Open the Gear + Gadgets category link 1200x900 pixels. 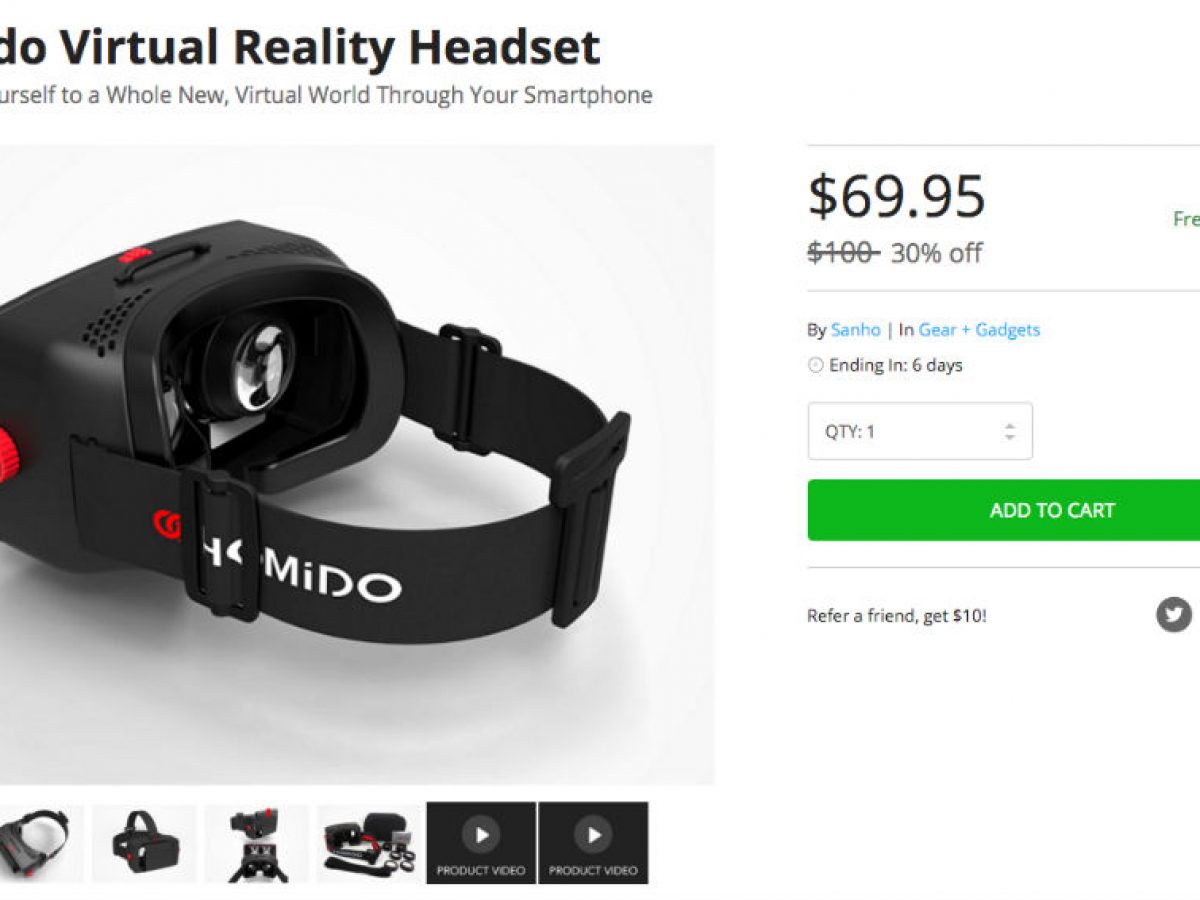(x=979, y=330)
